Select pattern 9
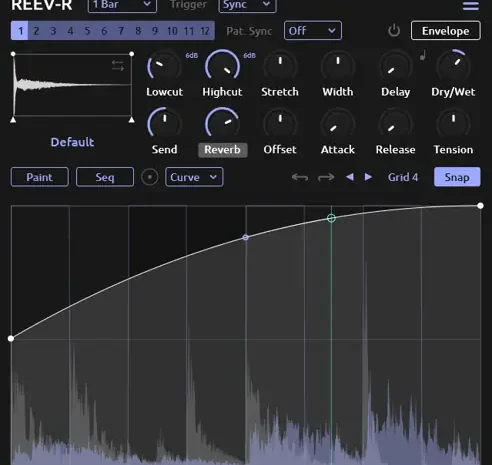This screenshot has height=465, width=492. tap(155, 31)
